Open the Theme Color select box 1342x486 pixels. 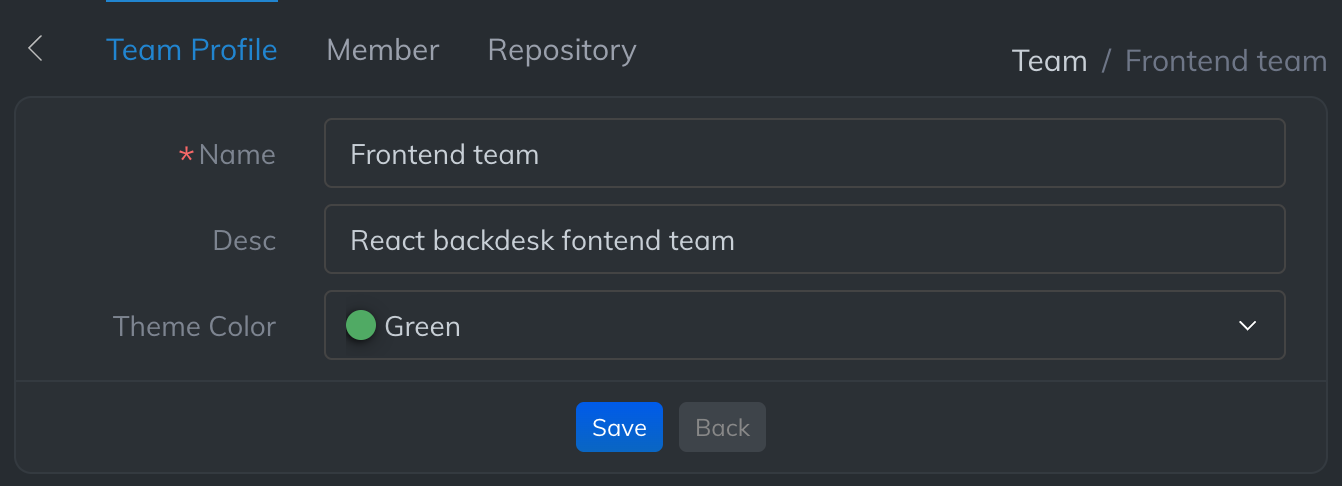[x=804, y=325]
